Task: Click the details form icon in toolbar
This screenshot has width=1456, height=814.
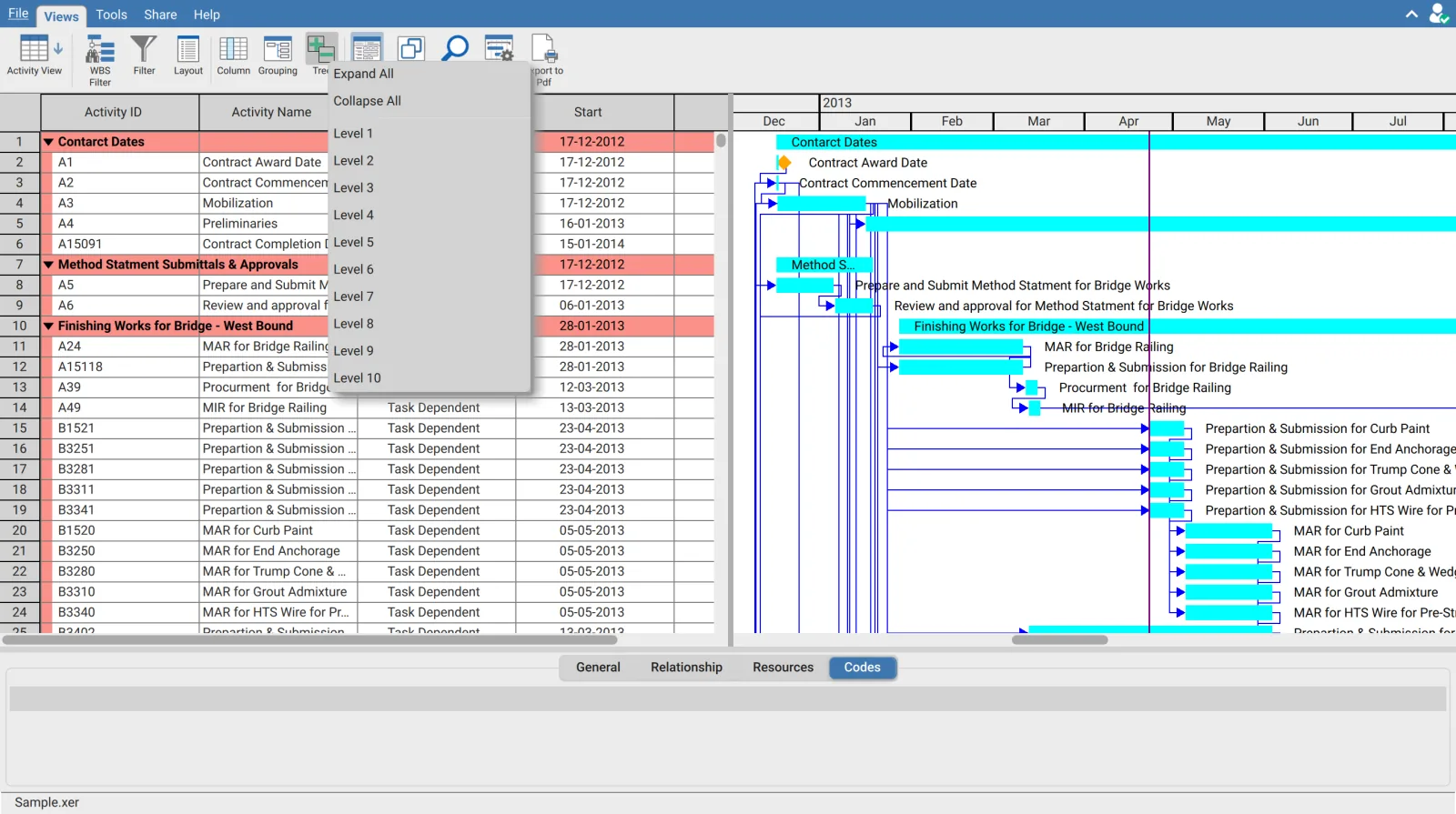Action: pos(366,48)
